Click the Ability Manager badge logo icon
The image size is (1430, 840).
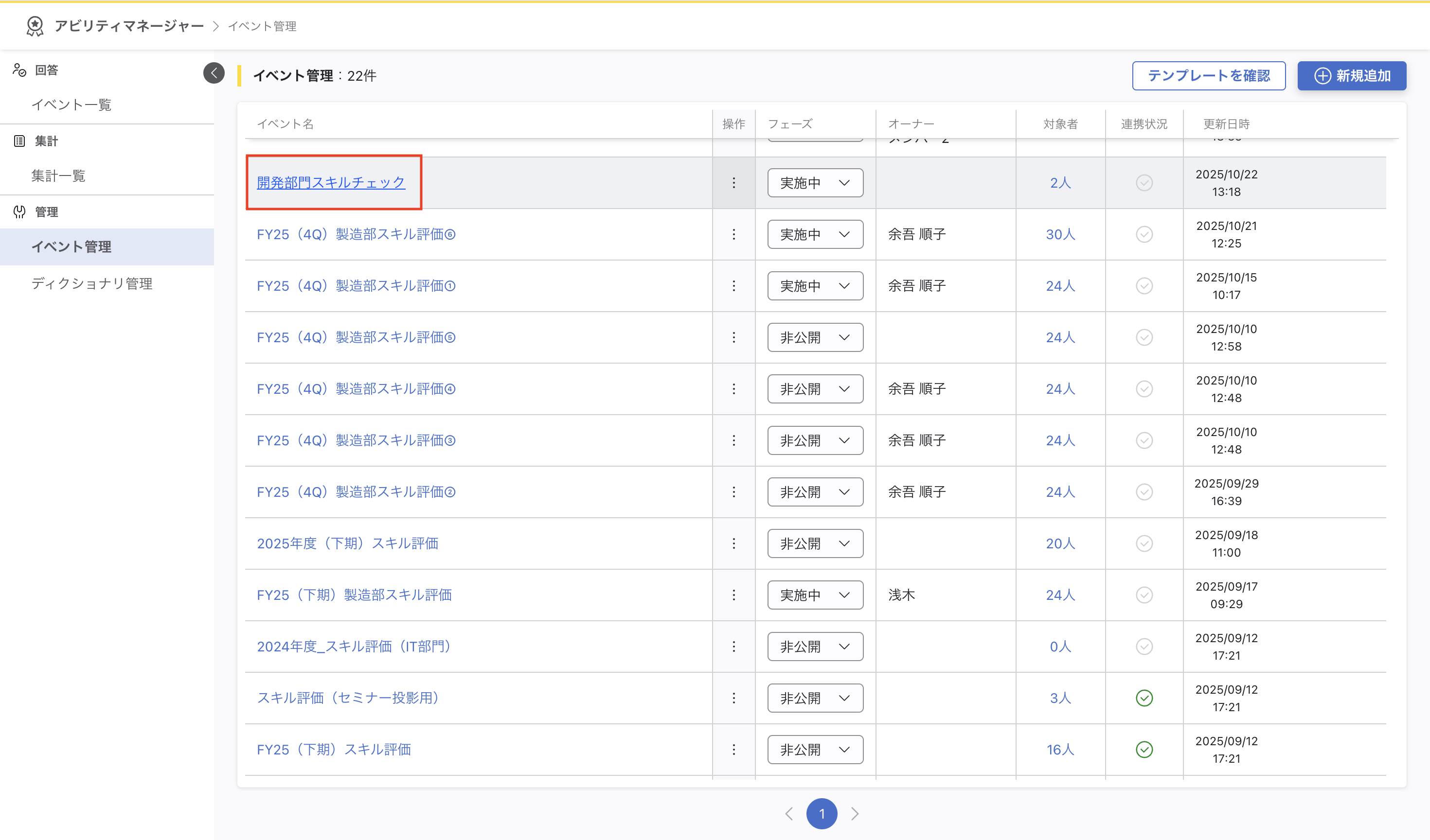(35, 26)
